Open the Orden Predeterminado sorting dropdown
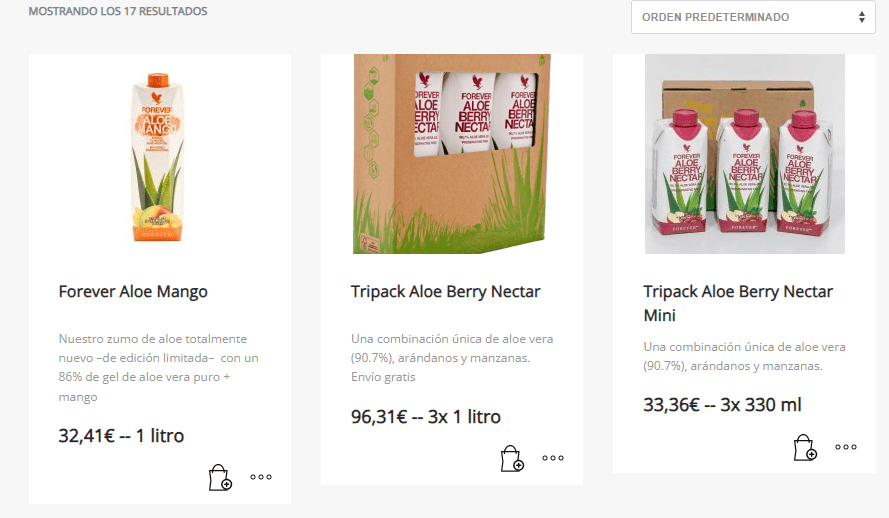The image size is (889, 518). [753, 17]
